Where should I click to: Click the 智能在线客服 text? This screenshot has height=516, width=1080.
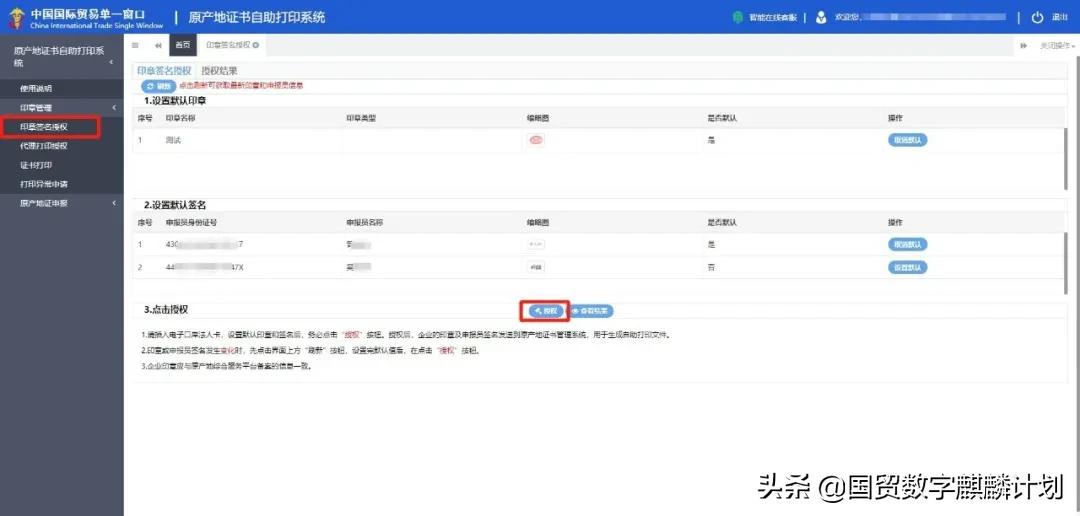(x=772, y=18)
